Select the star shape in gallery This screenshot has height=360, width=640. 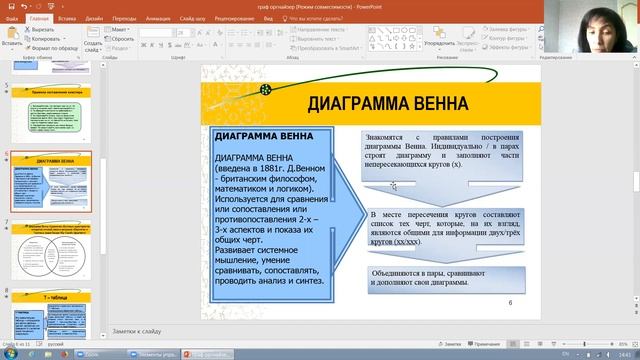(x=412, y=47)
